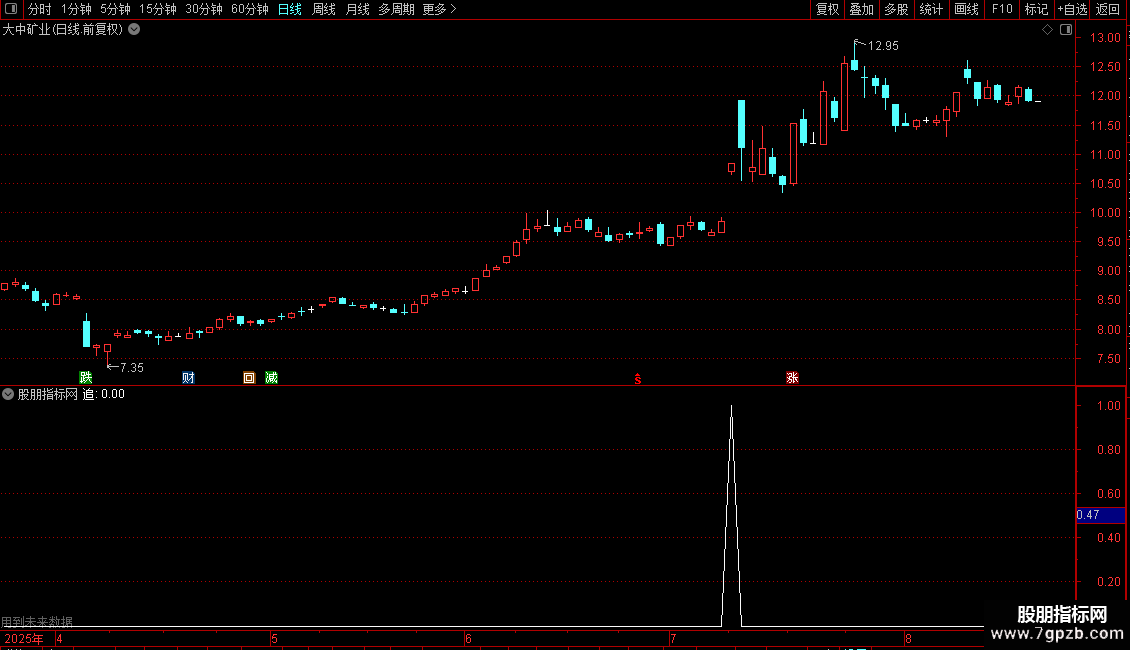Click the 追: 0.00 indicator value

click(104, 394)
